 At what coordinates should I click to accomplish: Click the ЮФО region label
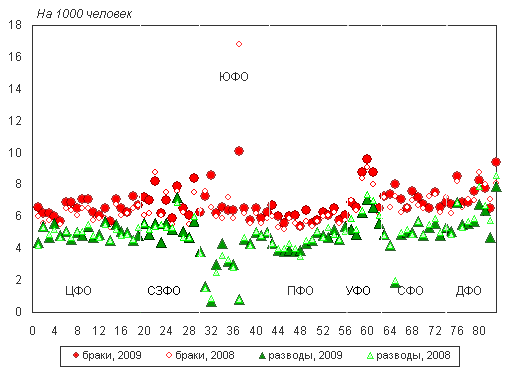pos(234,77)
